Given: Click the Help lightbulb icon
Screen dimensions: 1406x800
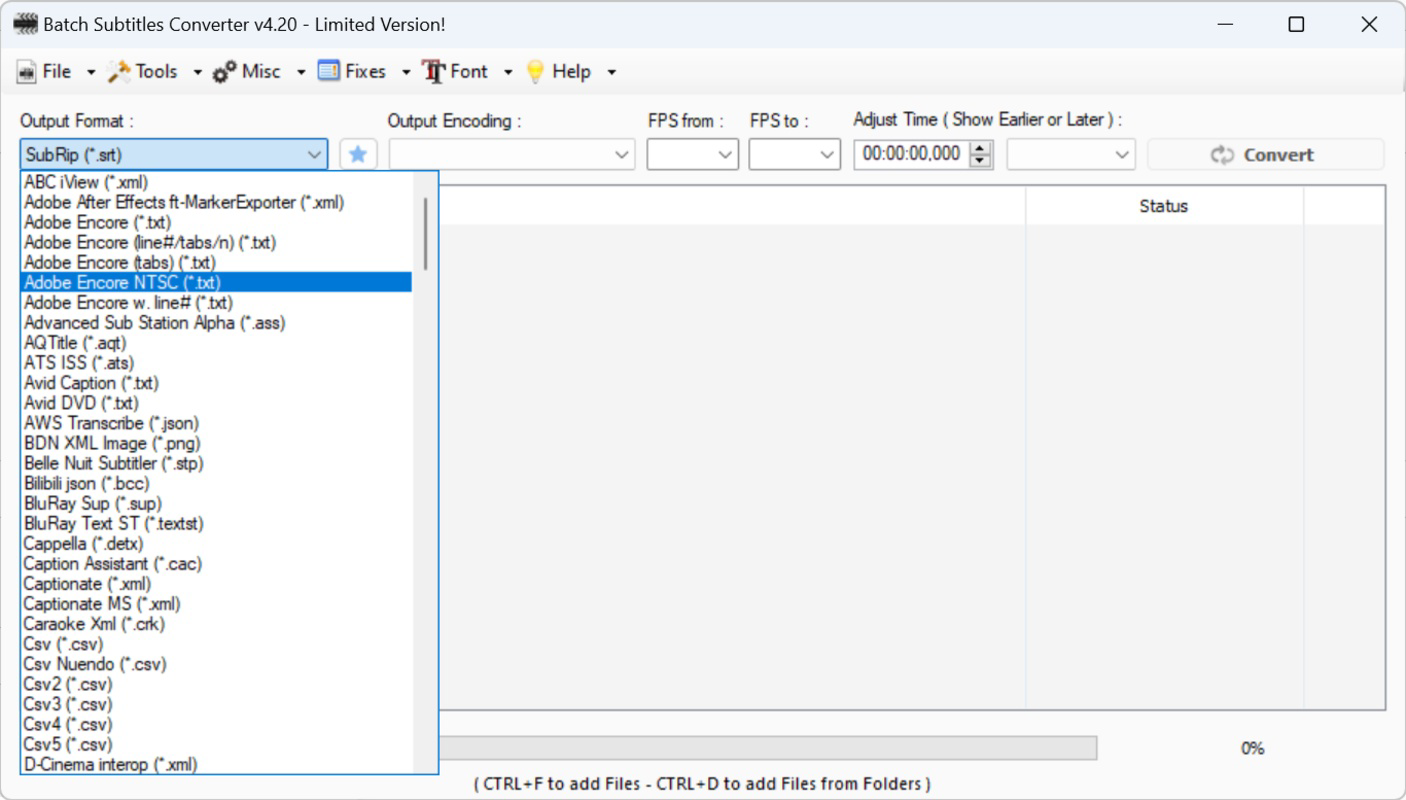Looking at the screenshot, I should click(536, 71).
